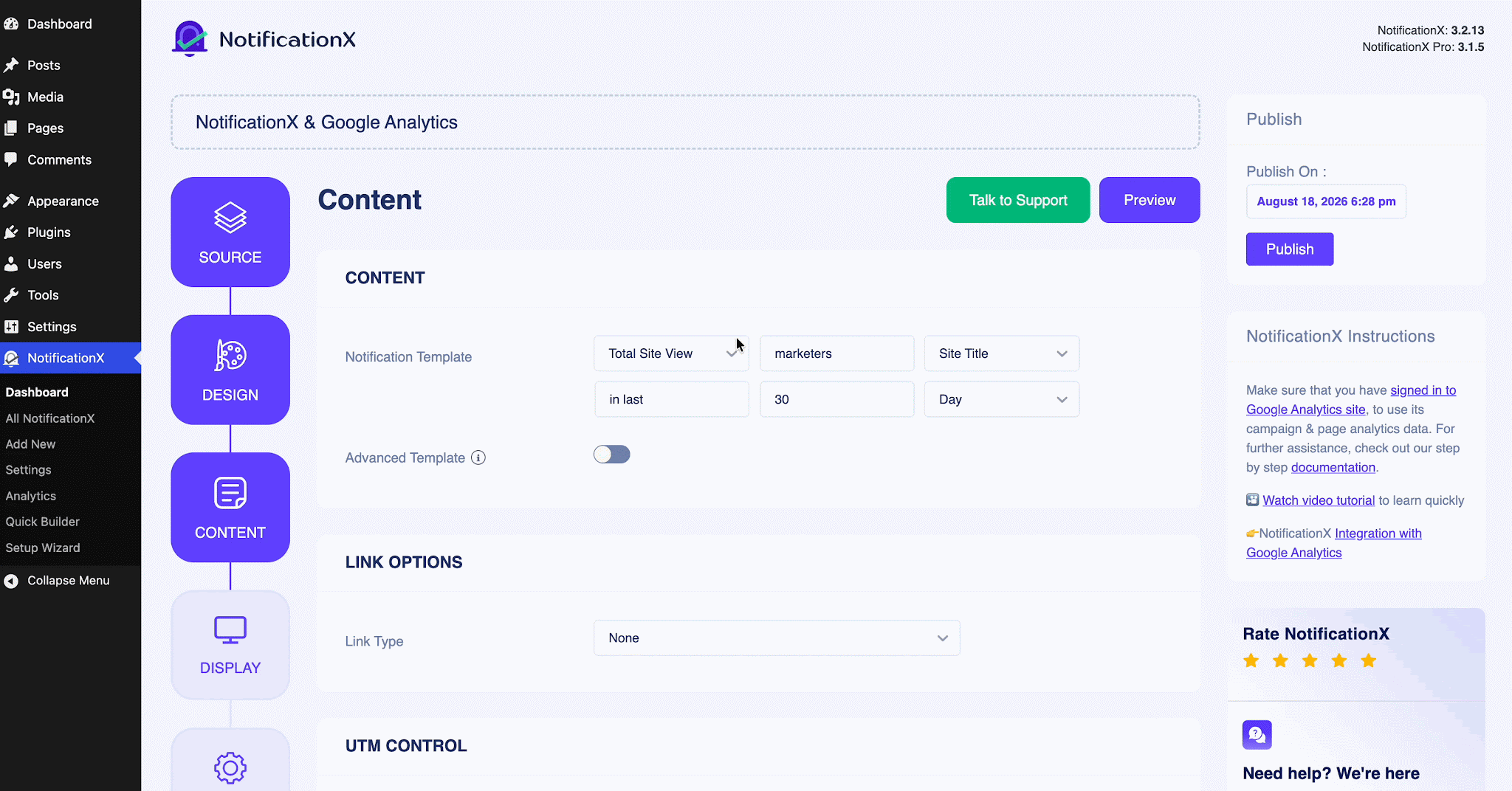
Task: Open Analytics submenu item
Action: click(30, 496)
